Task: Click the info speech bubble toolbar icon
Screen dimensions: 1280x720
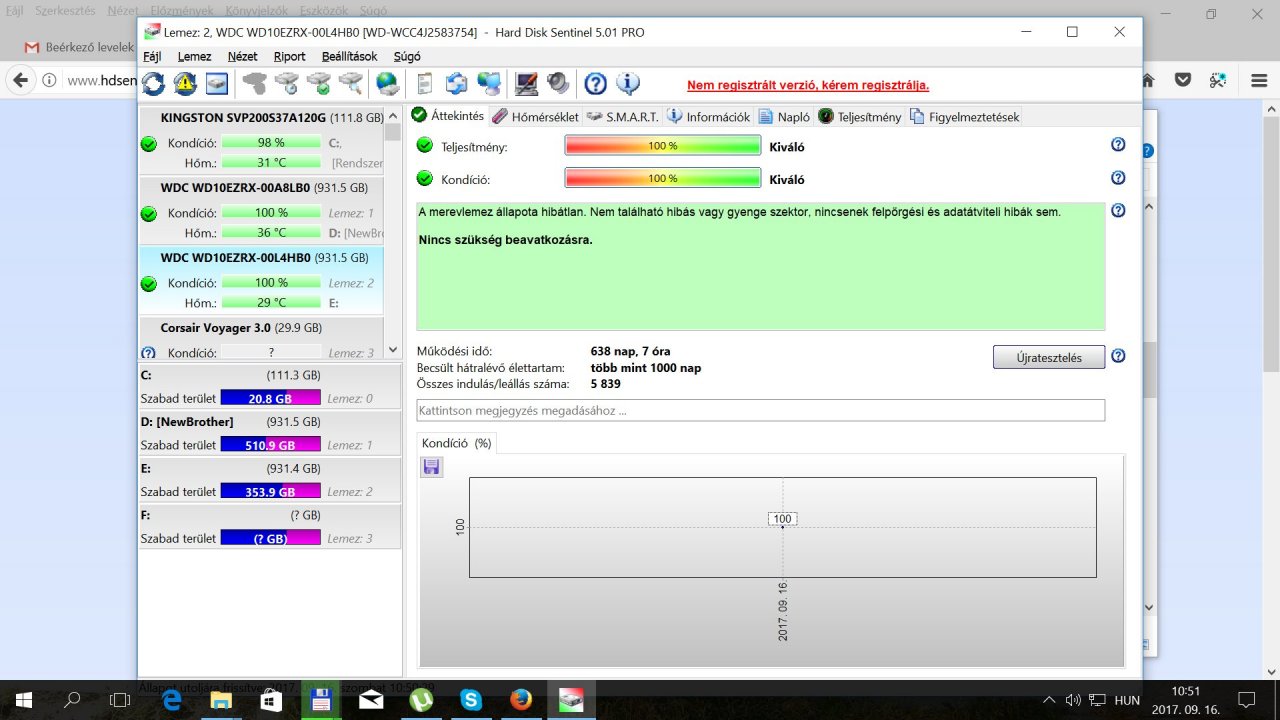Action: pos(628,83)
